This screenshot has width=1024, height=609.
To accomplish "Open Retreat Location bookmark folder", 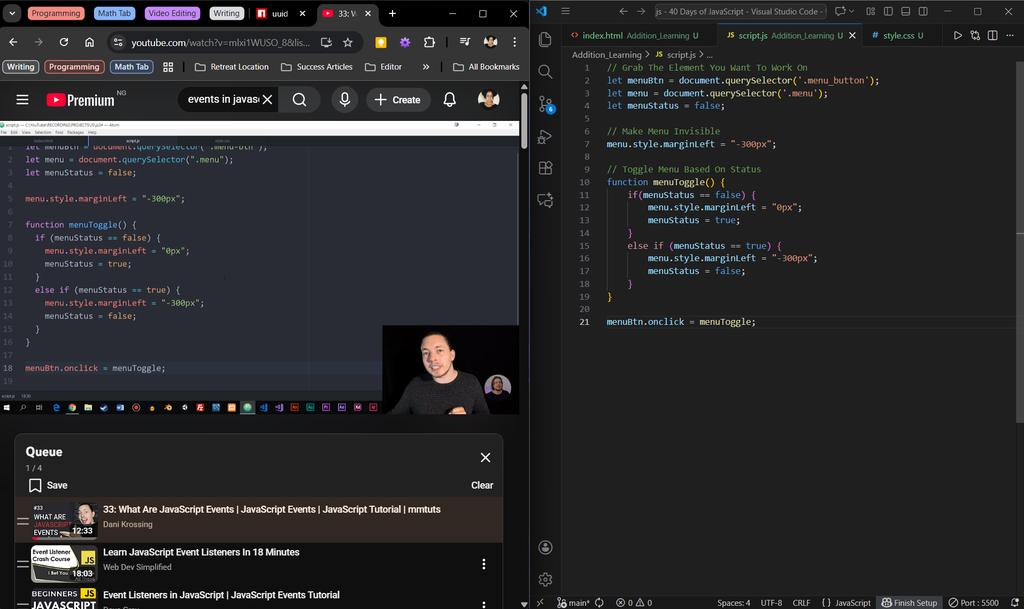I will click(x=232, y=67).
